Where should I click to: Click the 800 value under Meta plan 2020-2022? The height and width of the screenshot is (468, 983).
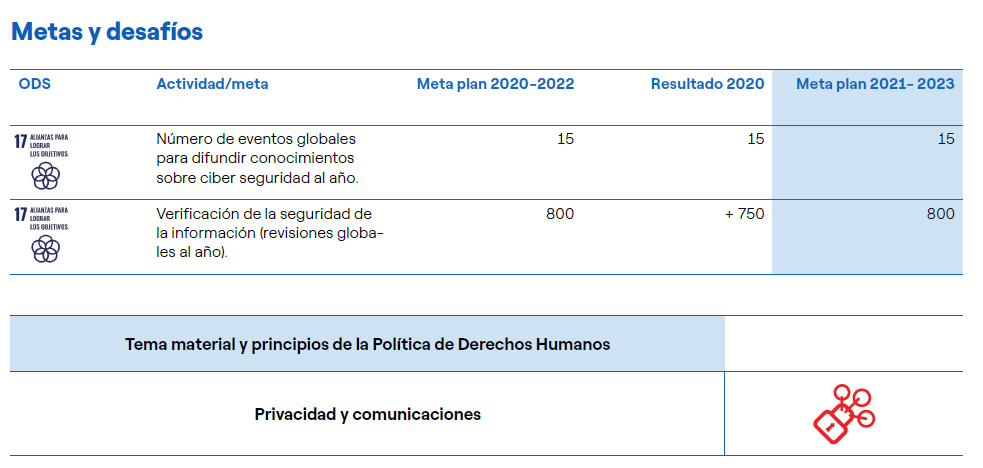click(560, 214)
